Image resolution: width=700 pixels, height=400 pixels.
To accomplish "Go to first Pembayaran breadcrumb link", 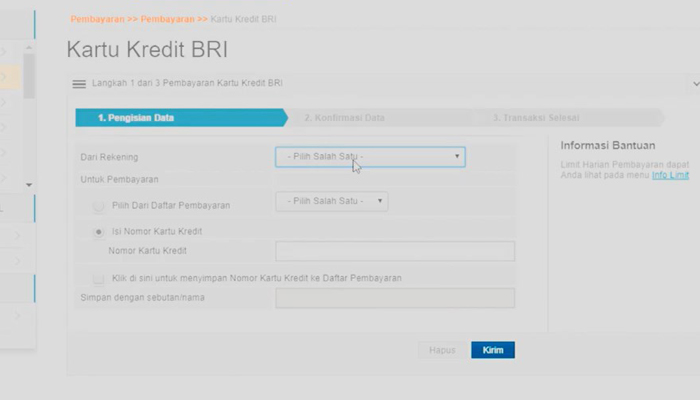I will click(97, 19).
